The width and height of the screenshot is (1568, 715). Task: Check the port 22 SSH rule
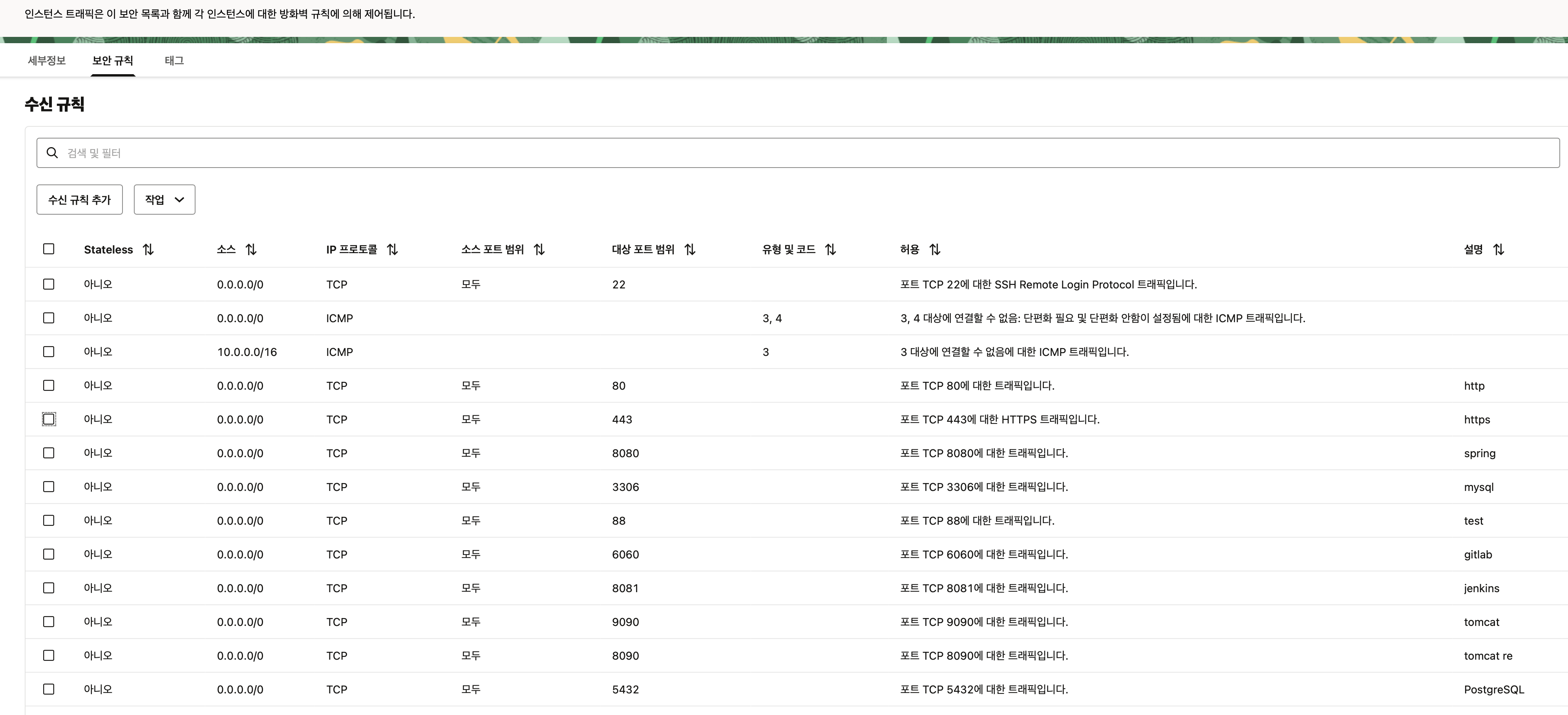[49, 284]
